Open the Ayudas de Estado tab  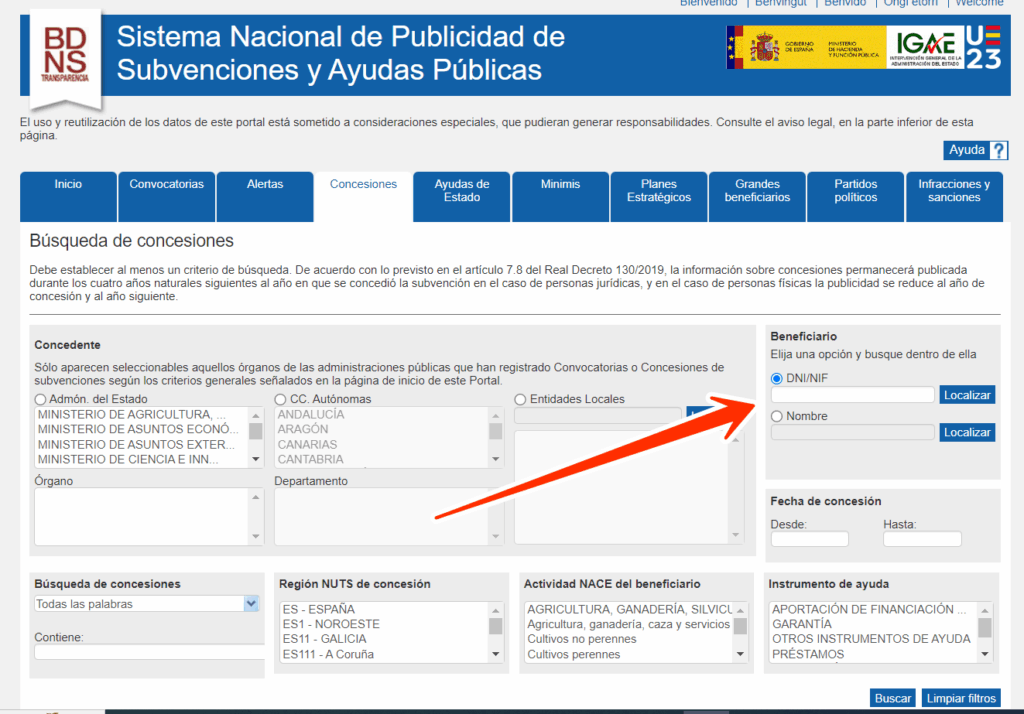(x=462, y=197)
